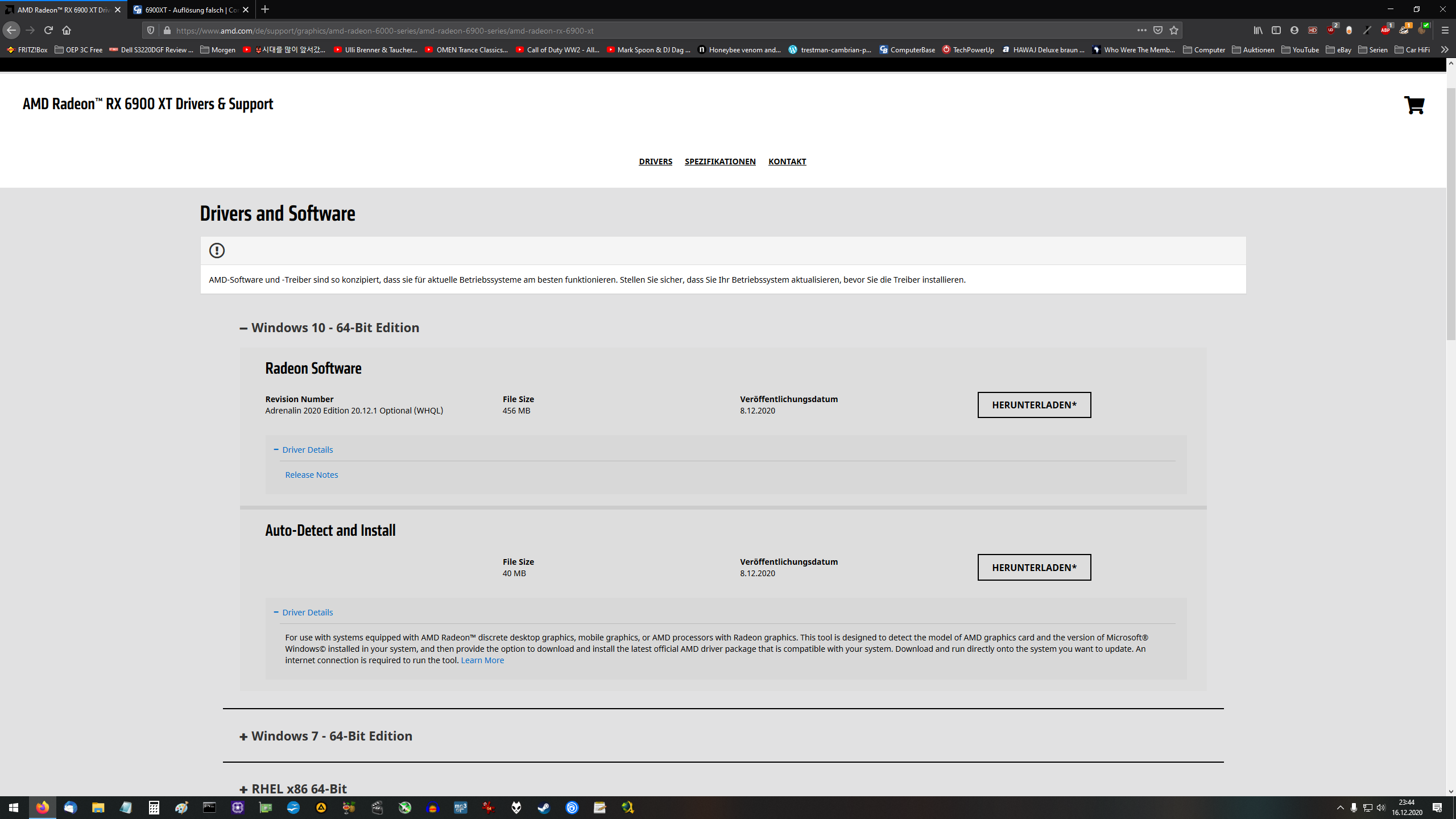Open the SPEZIFIKATIONEN navigation item

[x=720, y=162]
